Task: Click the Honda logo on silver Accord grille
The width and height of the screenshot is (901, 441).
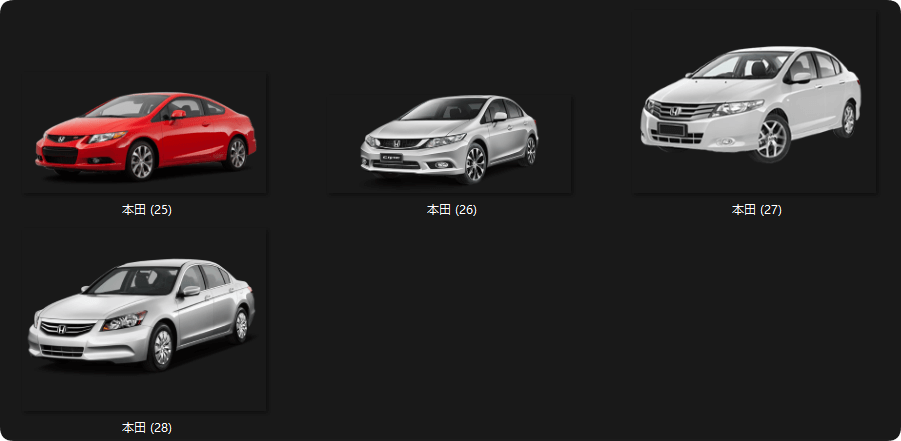Action: pos(62,328)
